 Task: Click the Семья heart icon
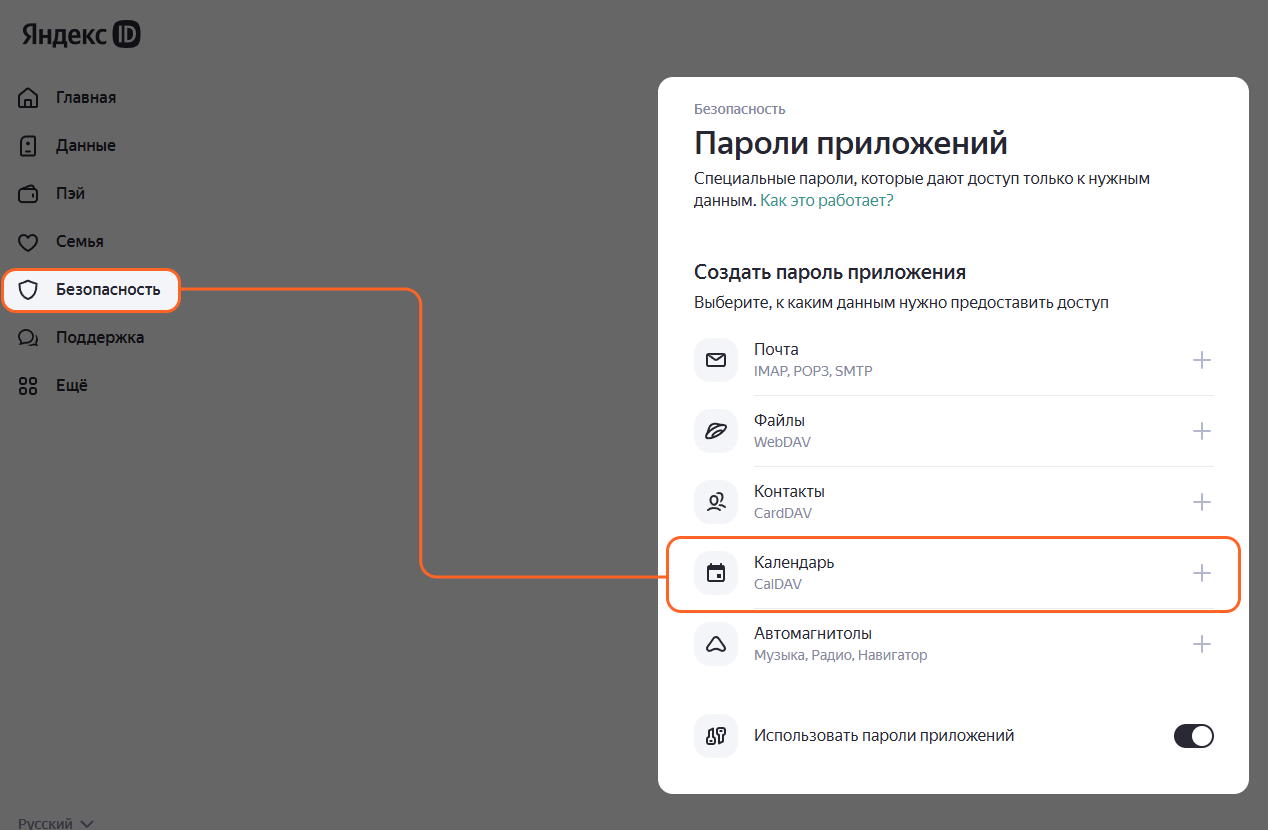coord(28,242)
